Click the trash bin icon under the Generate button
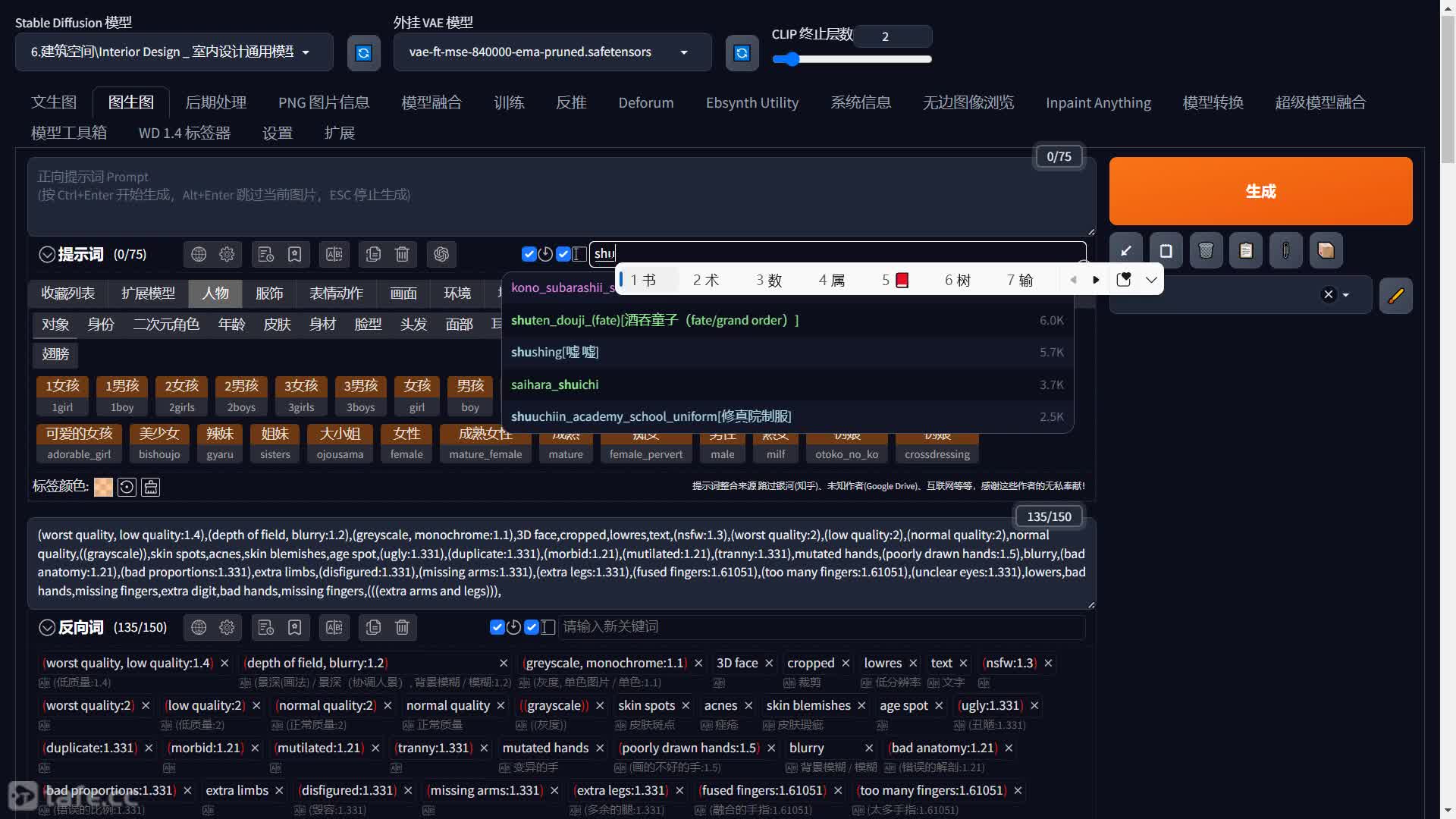Image resolution: width=1456 pixels, height=819 pixels. (1206, 250)
